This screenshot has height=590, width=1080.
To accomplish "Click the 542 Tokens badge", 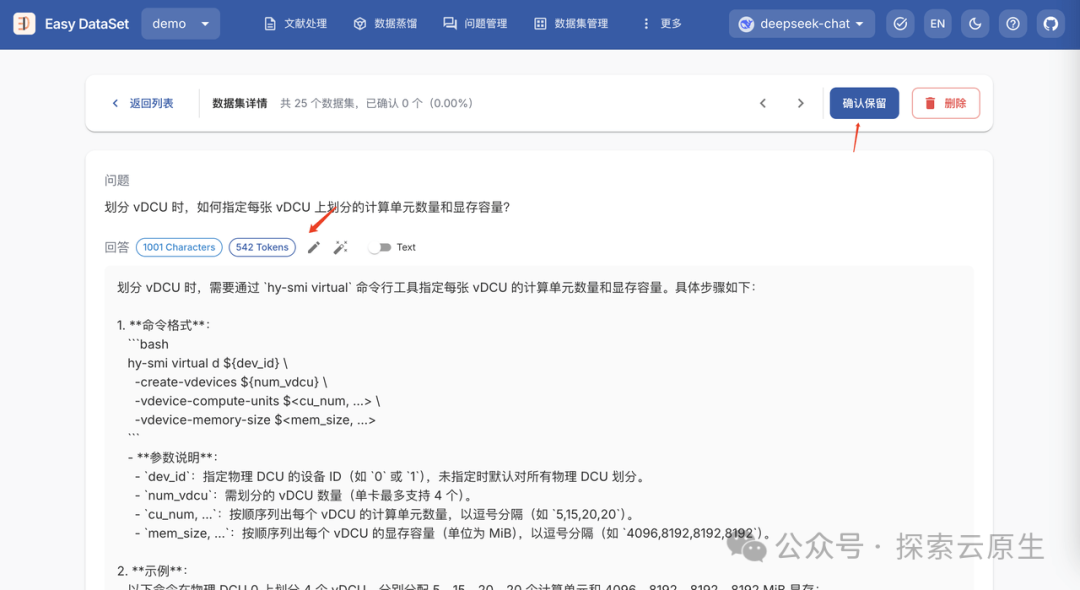I will coord(261,247).
